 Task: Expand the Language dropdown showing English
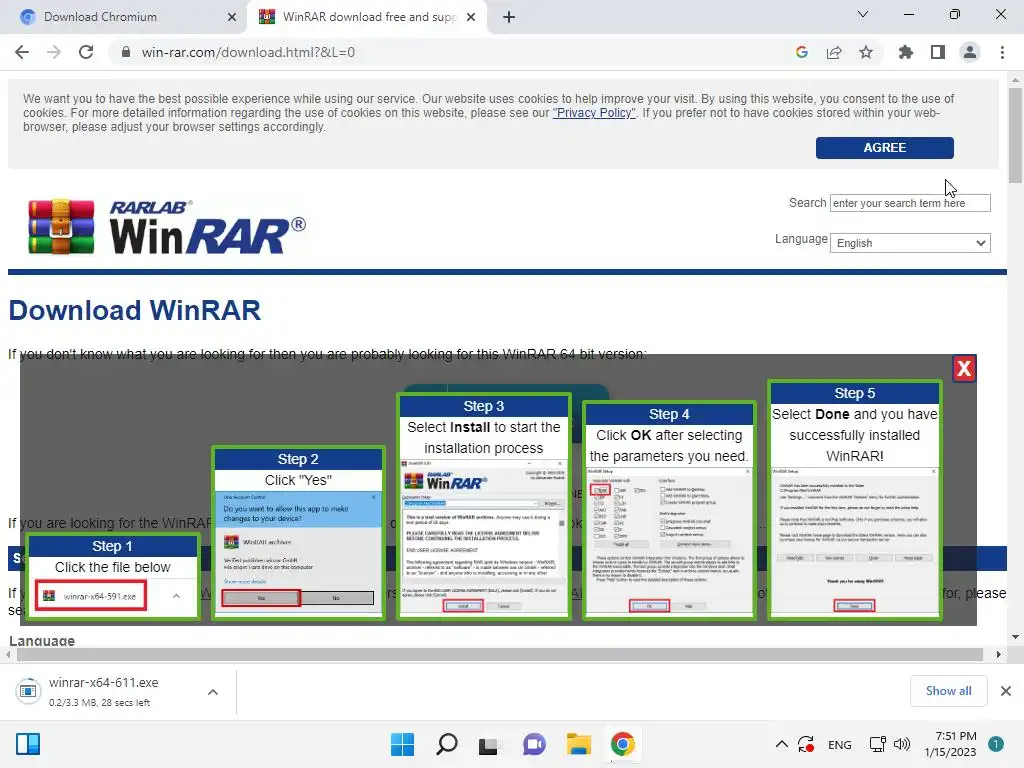click(x=910, y=243)
